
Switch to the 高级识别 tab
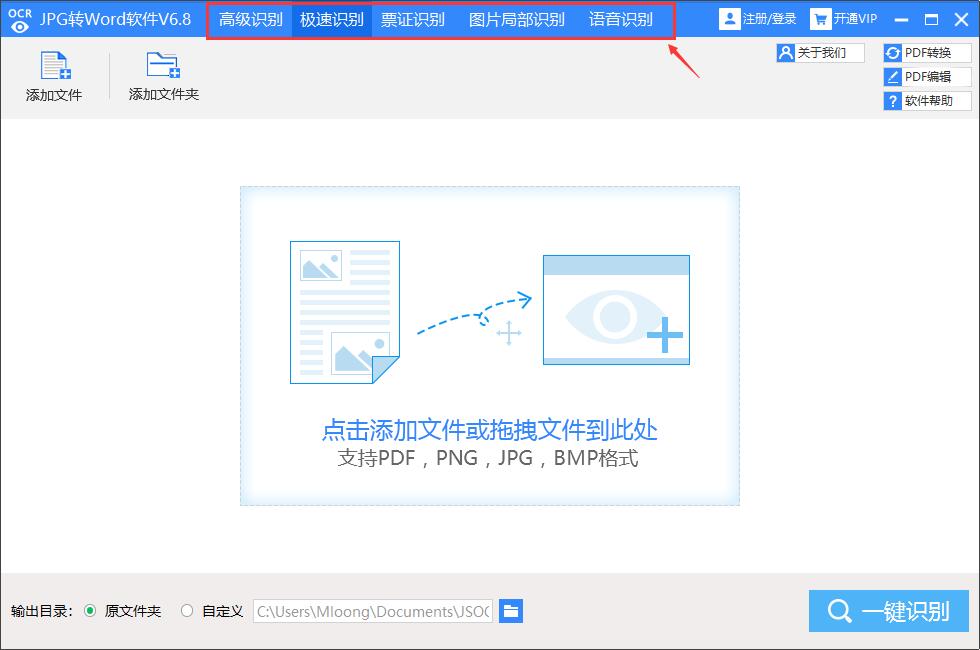[x=251, y=20]
